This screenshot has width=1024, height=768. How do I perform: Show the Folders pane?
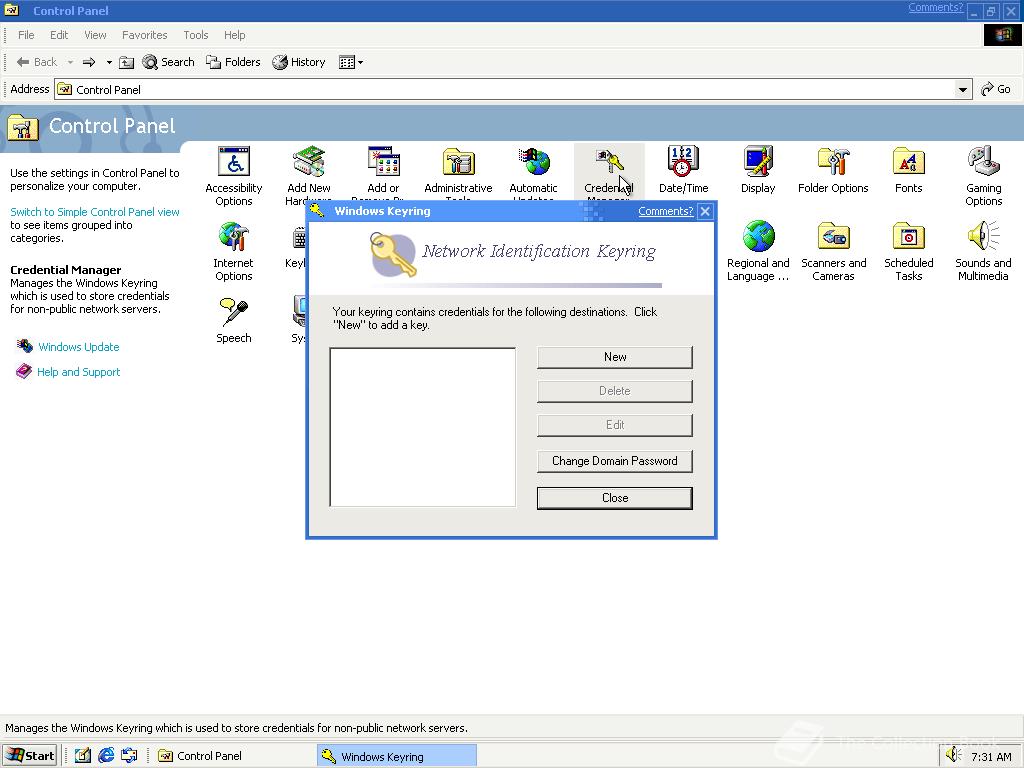coord(233,62)
